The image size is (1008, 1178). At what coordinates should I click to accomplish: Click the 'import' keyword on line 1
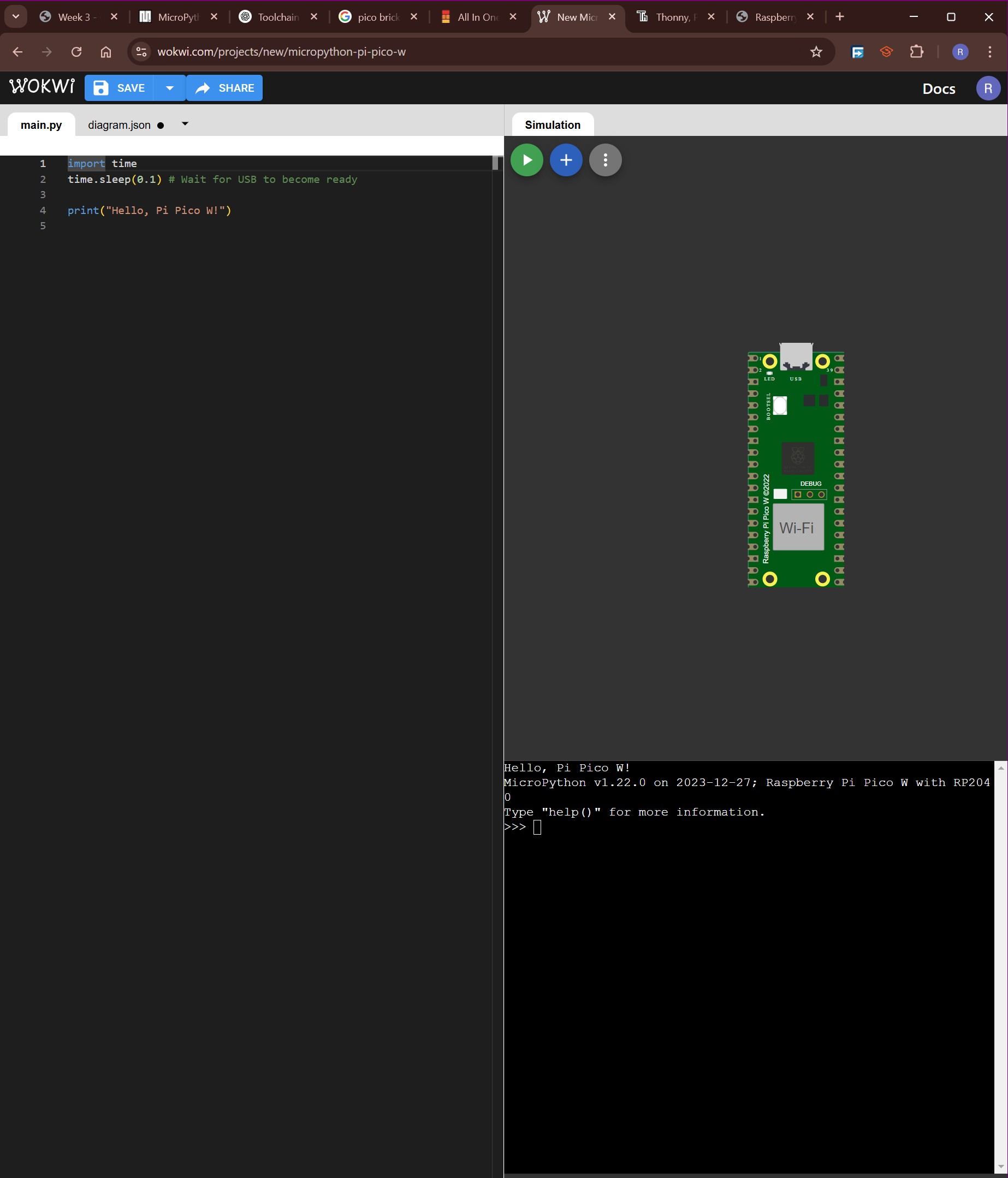click(86, 164)
